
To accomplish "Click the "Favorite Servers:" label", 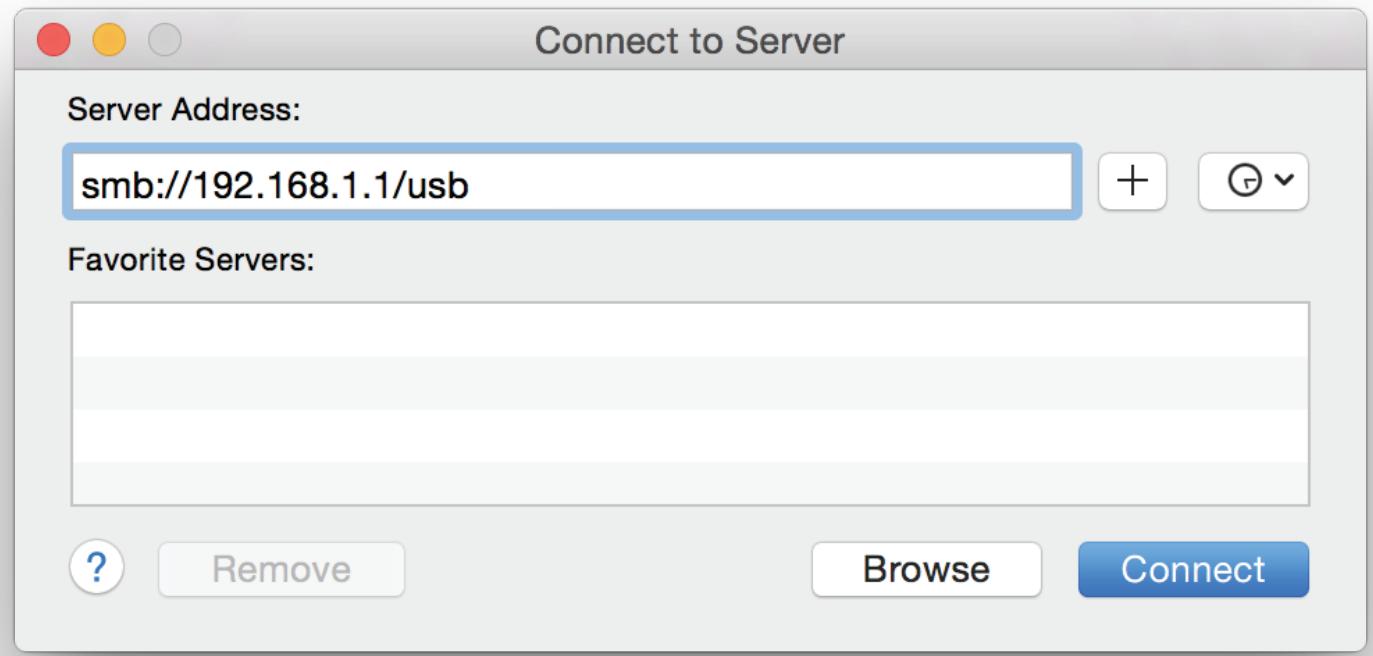I will 191,261.
